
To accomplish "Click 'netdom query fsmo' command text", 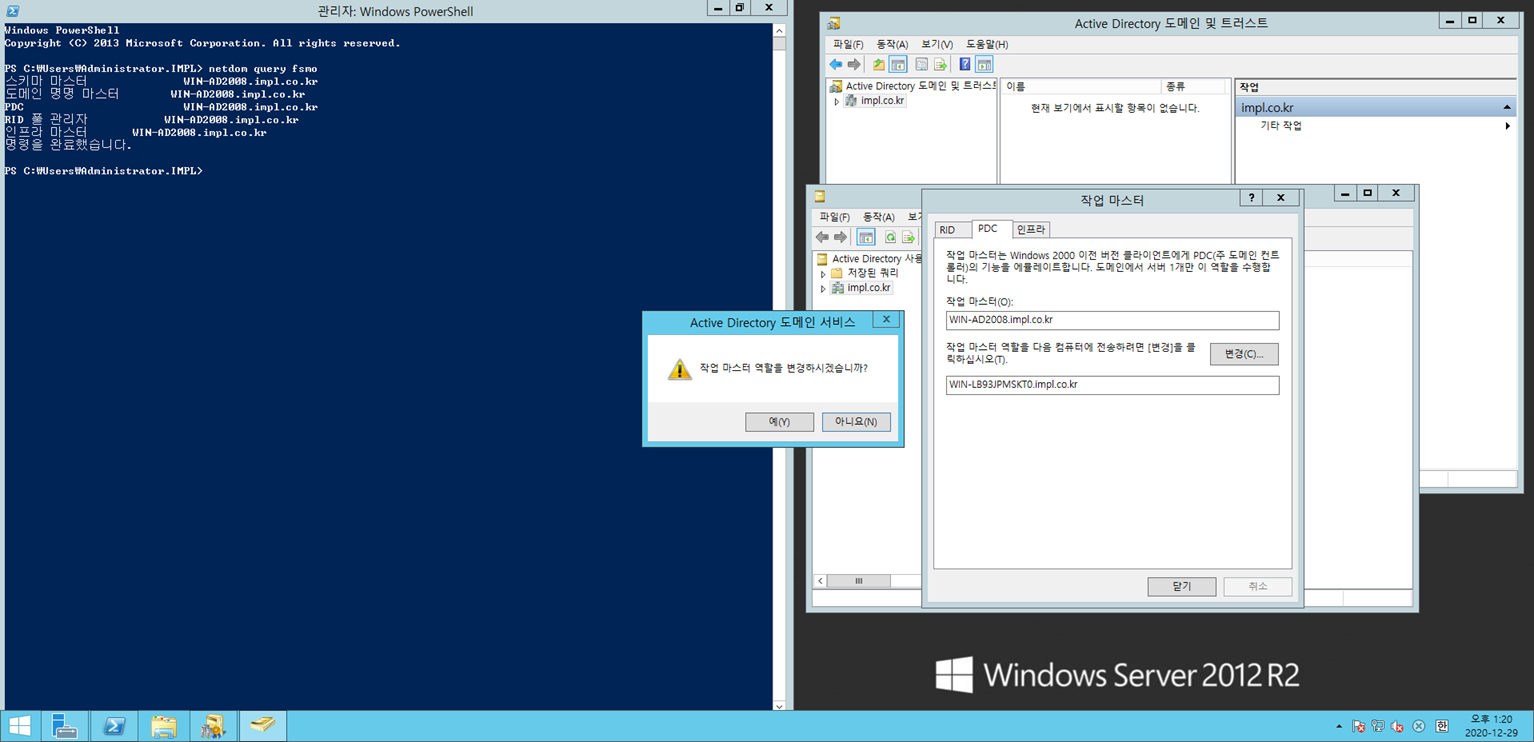I will pos(262,69).
